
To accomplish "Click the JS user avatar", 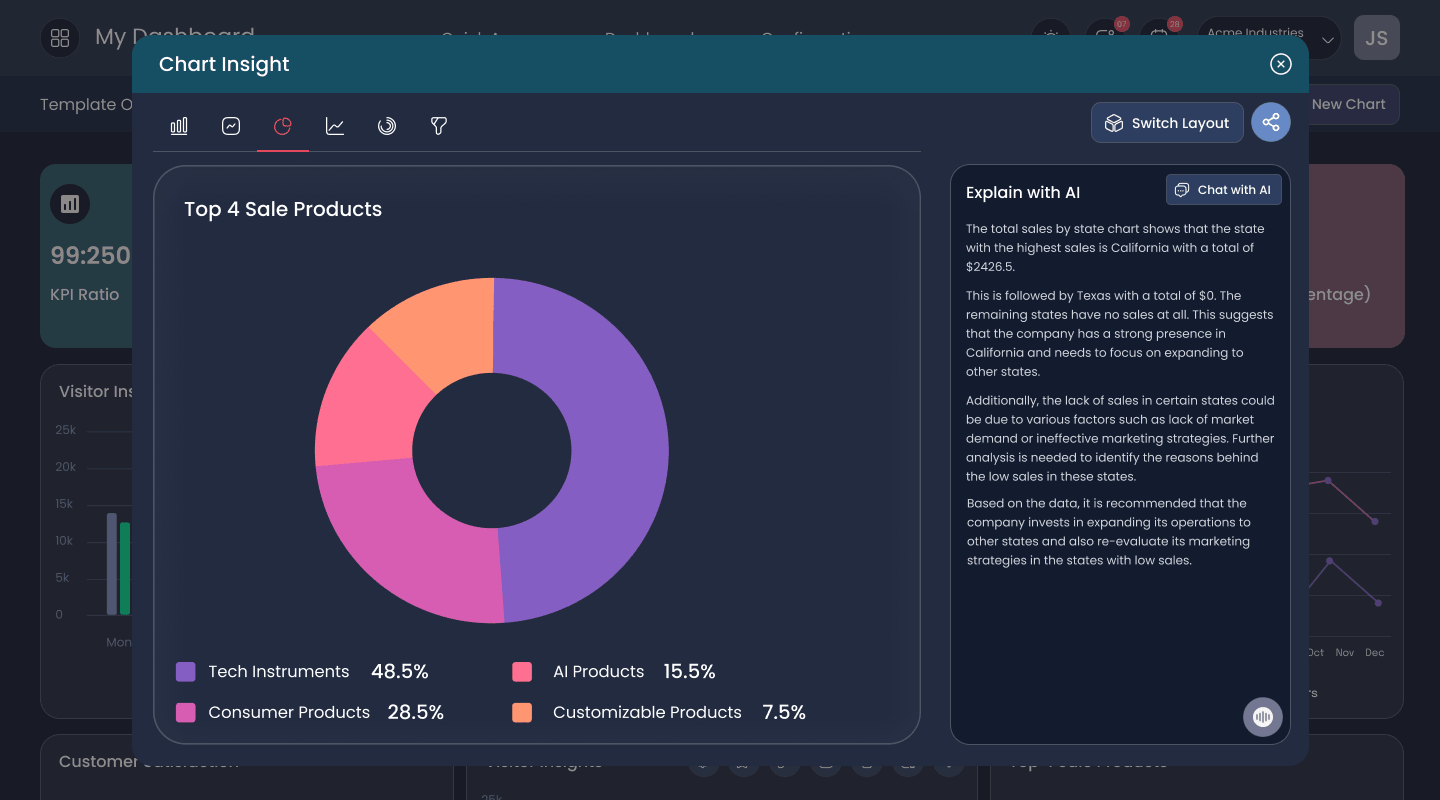I will tap(1377, 38).
